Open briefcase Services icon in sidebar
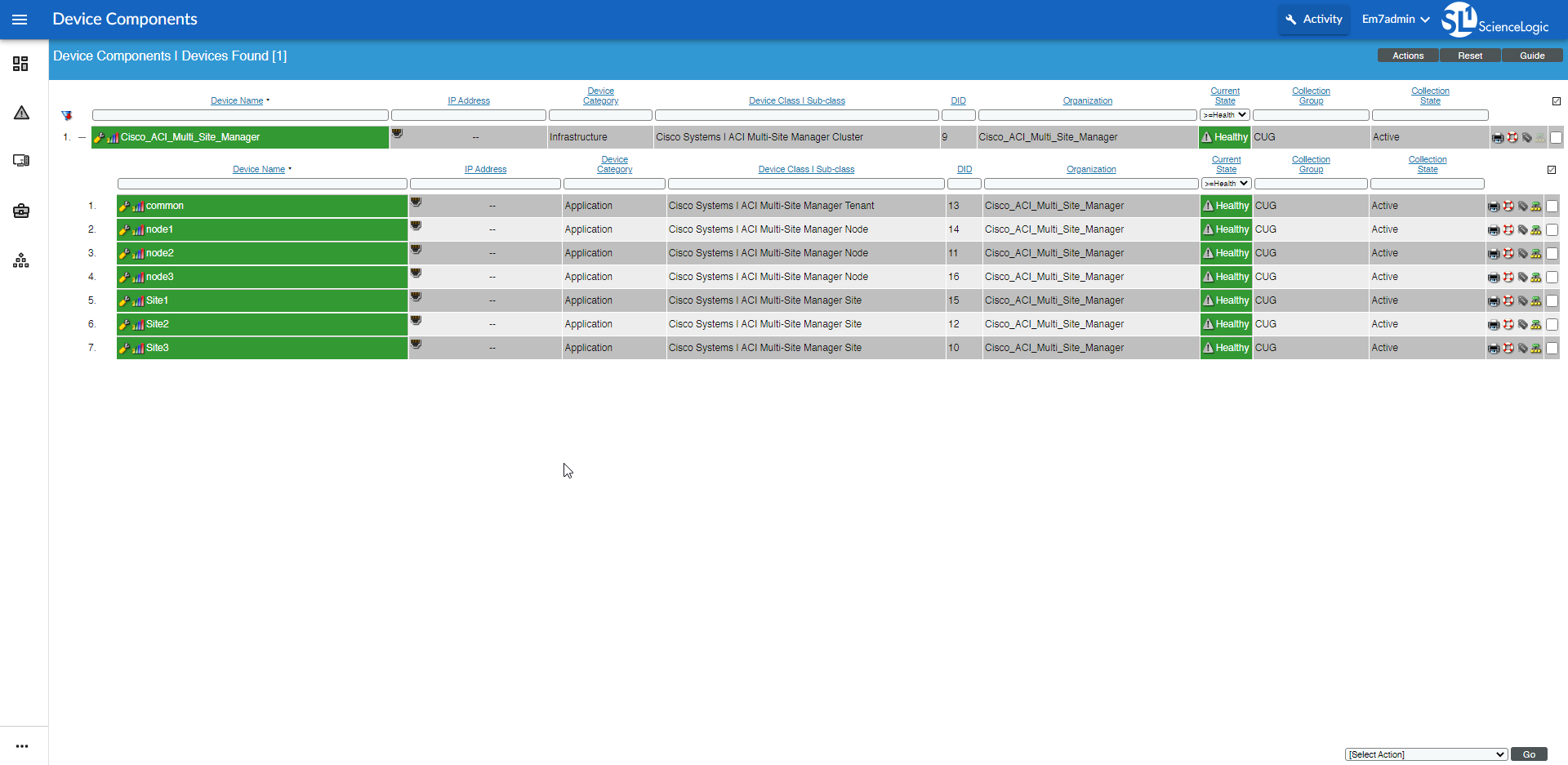 pyautogui.click(x=21, y=211)
